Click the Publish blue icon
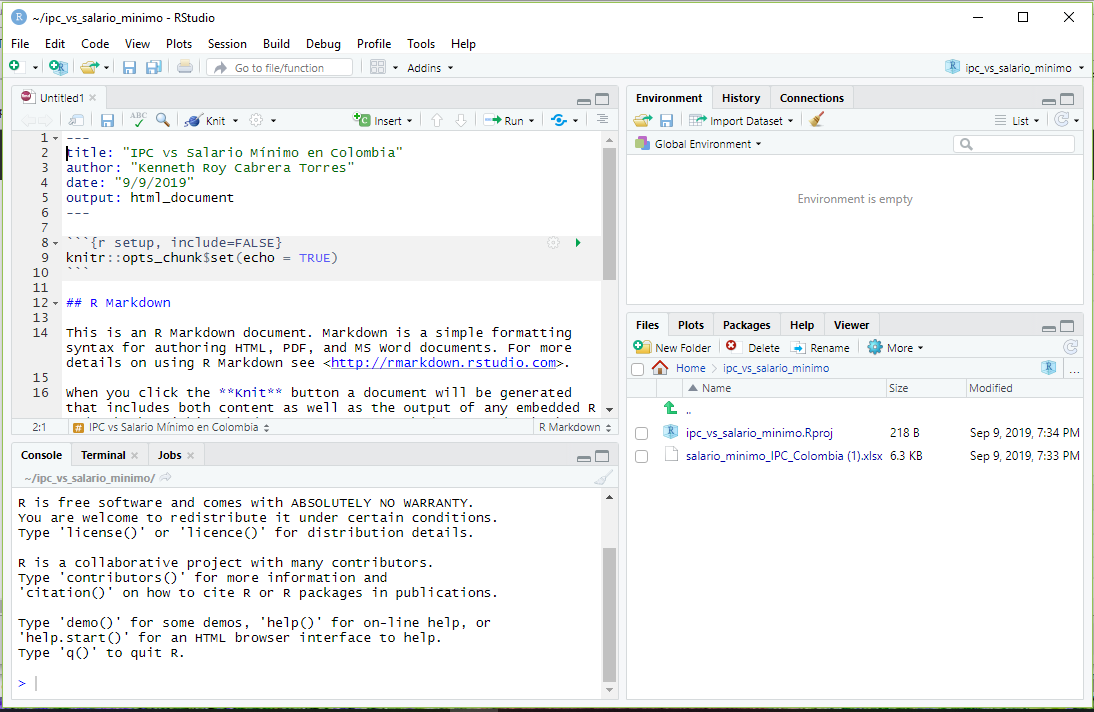This screenshot has height=712, width=1094. coord(559,120)
